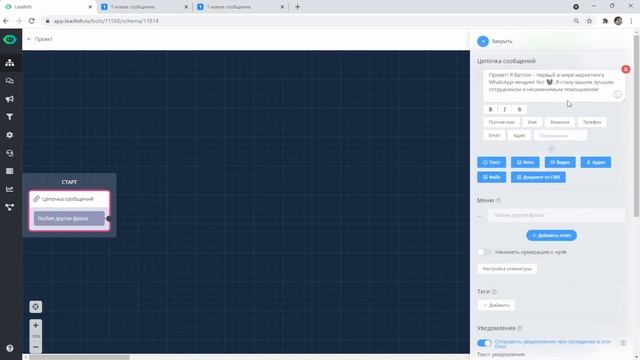The width and height of the screenshot is (640, 360).
Task: Click the menu answer input field
Action: pyautogui.click(x=556, y=215)
